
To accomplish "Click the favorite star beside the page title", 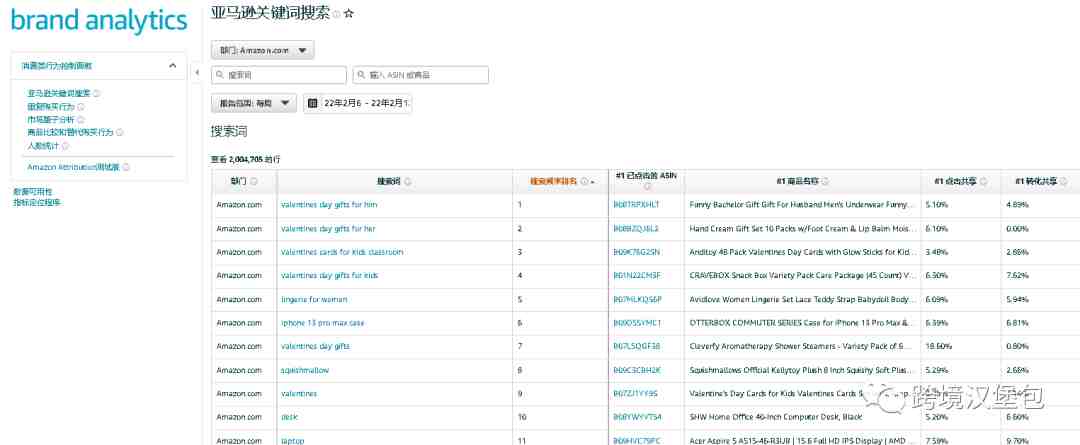I will tap(349, 13).
